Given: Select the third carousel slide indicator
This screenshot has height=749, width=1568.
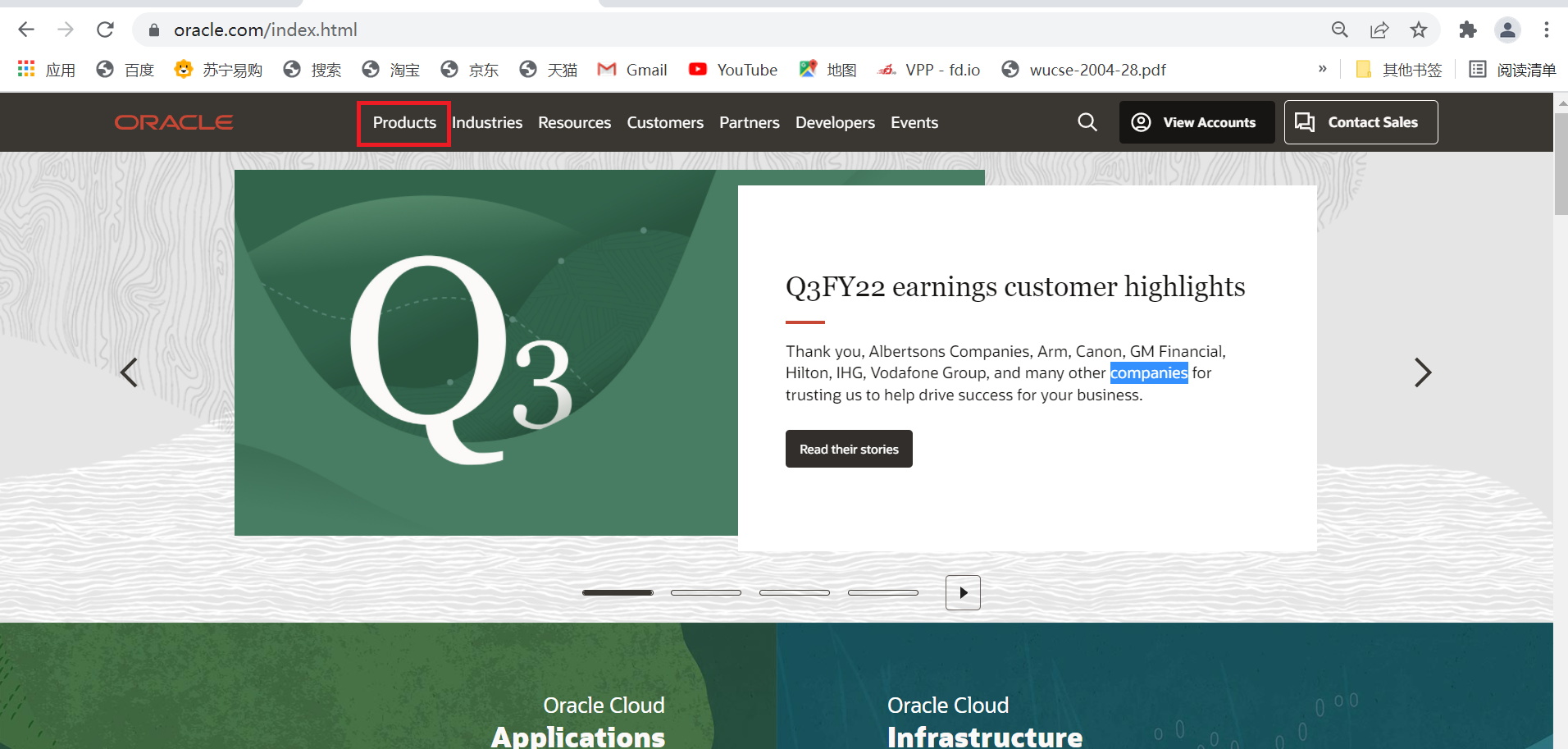Looking at the screenshot, I should tap(795, 592).
